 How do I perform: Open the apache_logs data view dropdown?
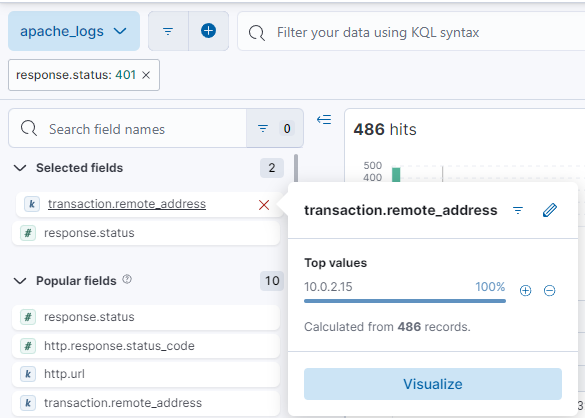[74, 31]
